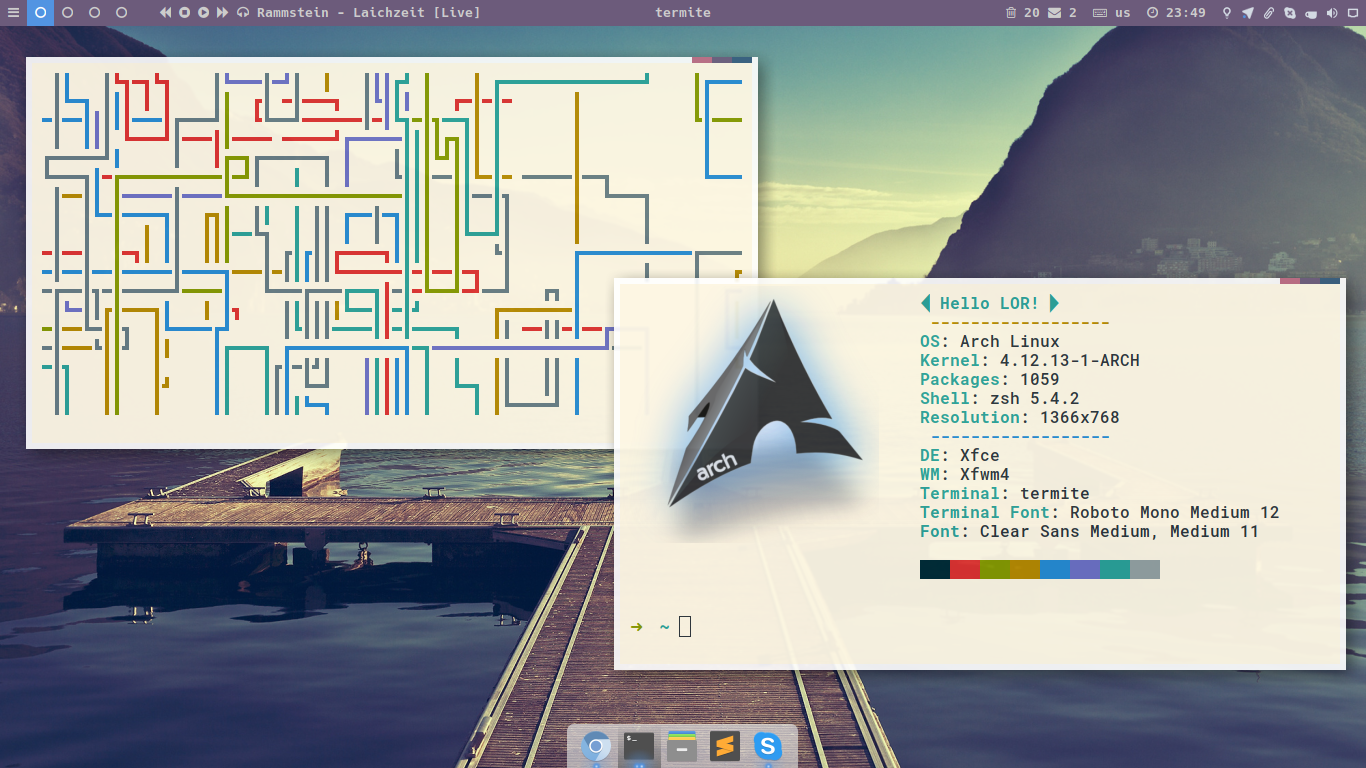The height and width of the screenshot is (768, 1366).
Task: Click the headphones music player icon
Action: pyautogui.click(x=243, y=13)
